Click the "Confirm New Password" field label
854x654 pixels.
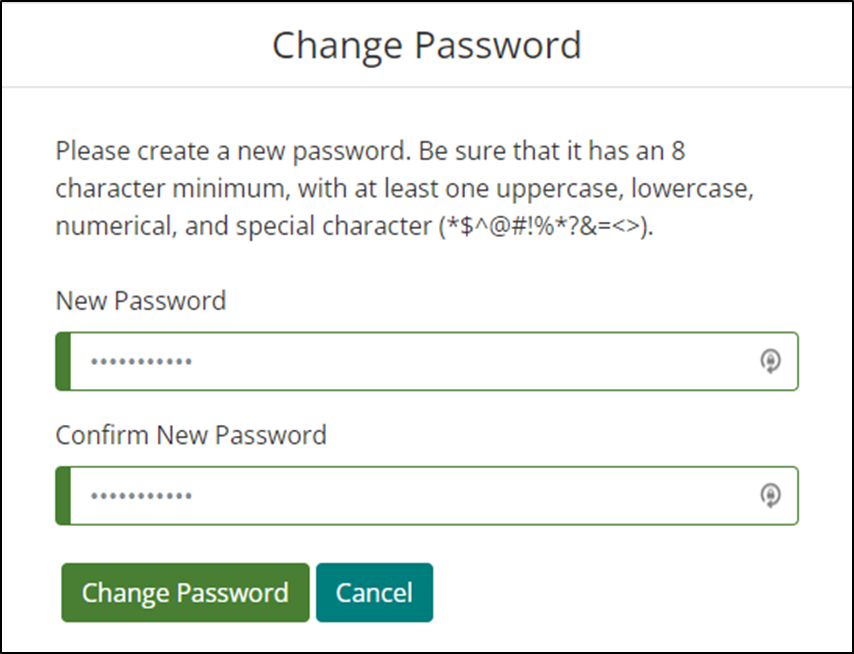point(191,435)
